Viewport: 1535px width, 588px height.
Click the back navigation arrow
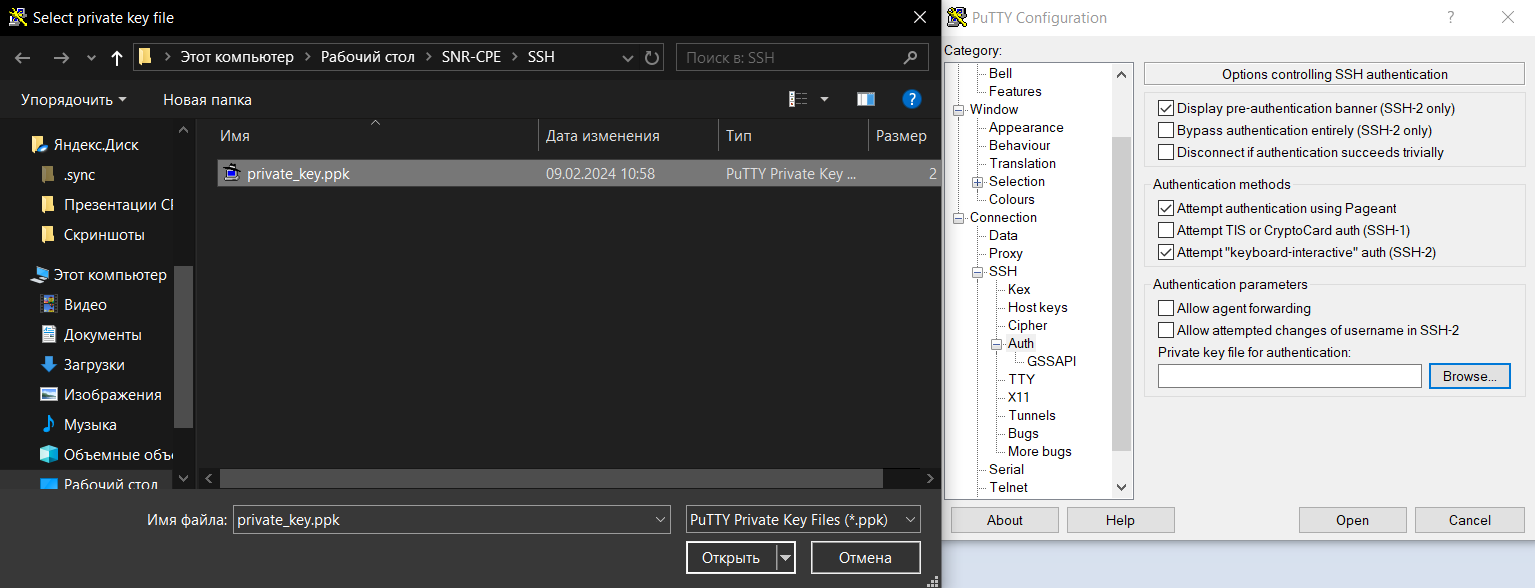tap(22, 58)
